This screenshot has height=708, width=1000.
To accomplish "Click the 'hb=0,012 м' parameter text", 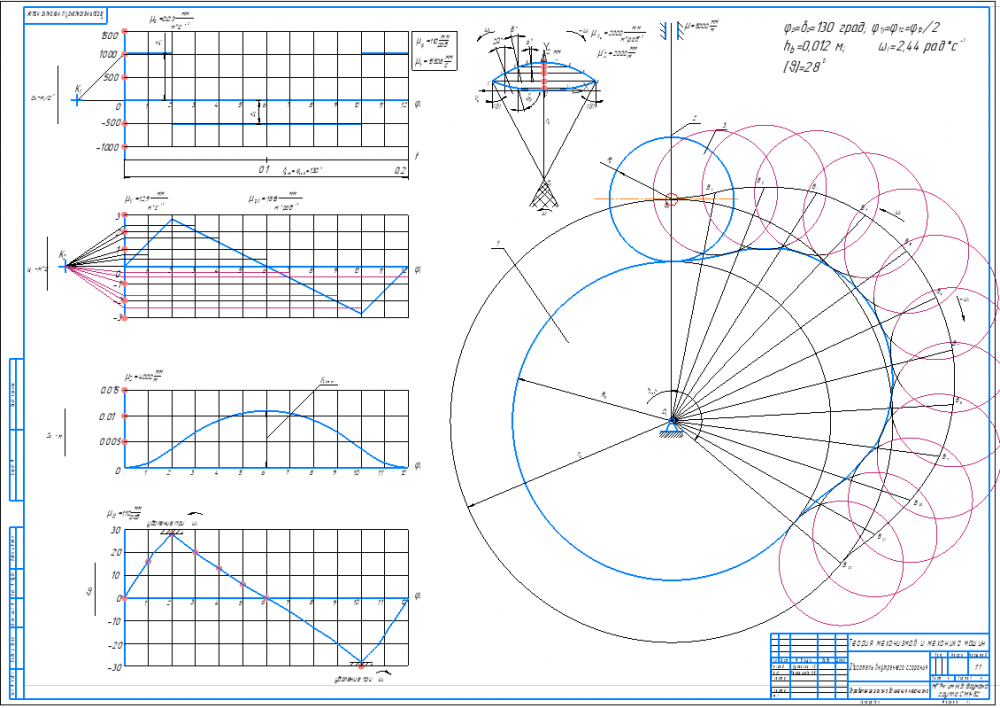I will tap(814, 48).
